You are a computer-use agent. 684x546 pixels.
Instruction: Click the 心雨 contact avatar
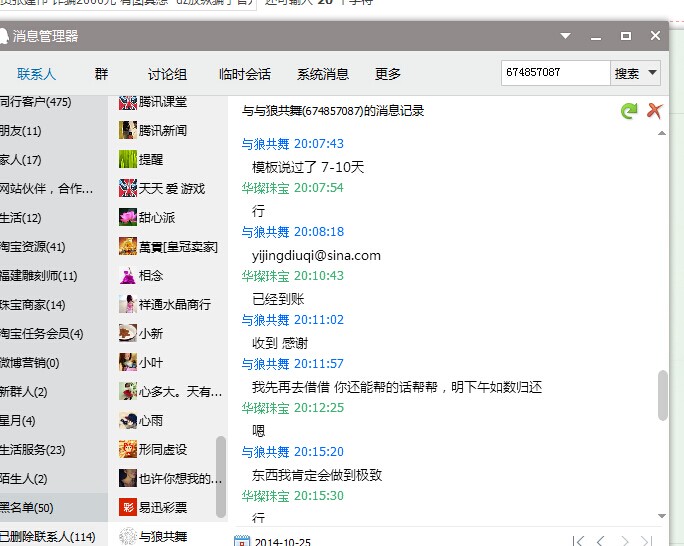point(128,420)
